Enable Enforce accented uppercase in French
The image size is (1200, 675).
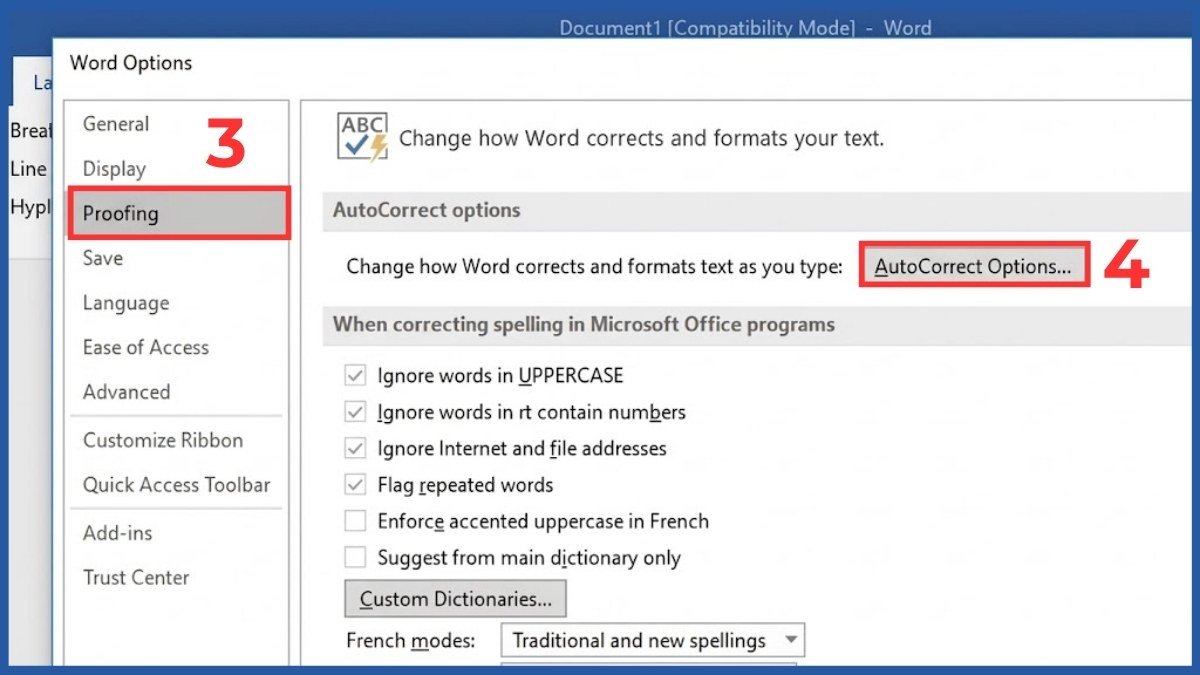tap(355, 521)
